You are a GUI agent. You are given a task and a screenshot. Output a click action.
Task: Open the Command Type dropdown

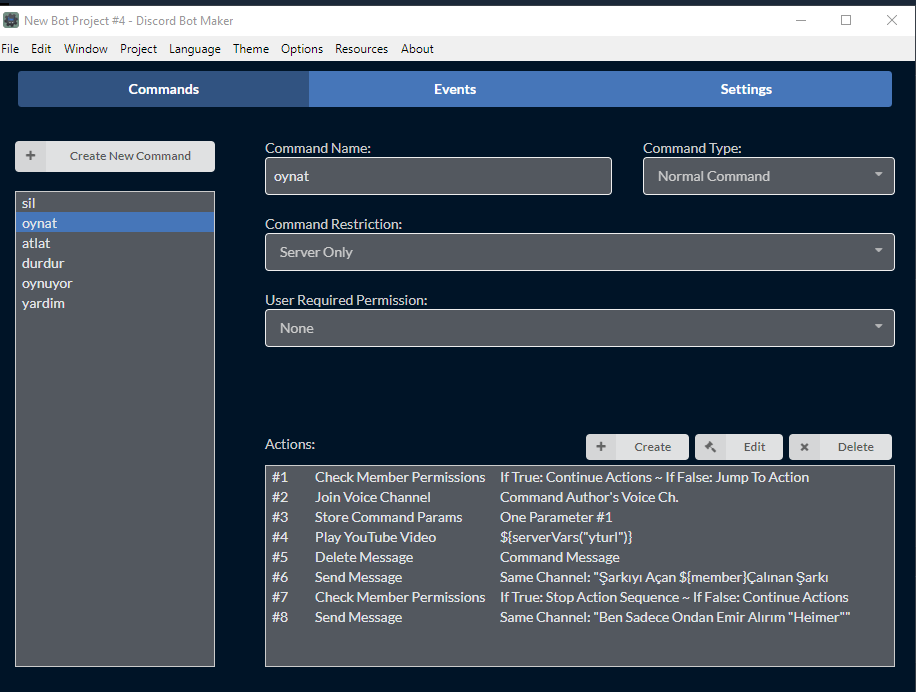coord(768,176)
